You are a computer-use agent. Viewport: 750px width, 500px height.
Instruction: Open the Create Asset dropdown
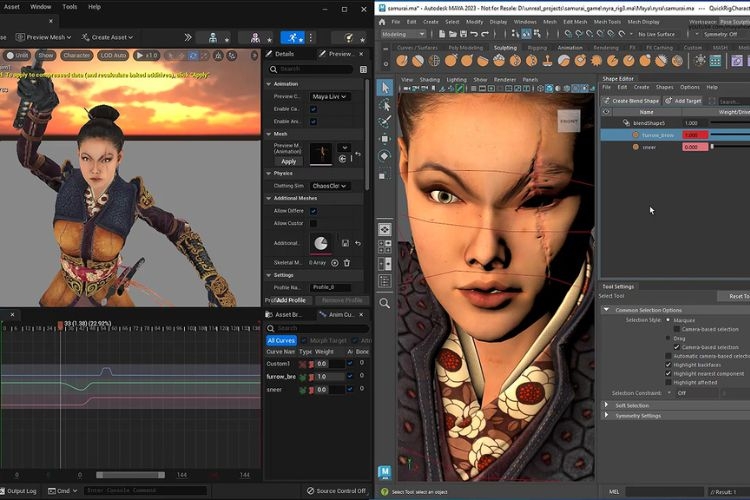coord(107,37)
